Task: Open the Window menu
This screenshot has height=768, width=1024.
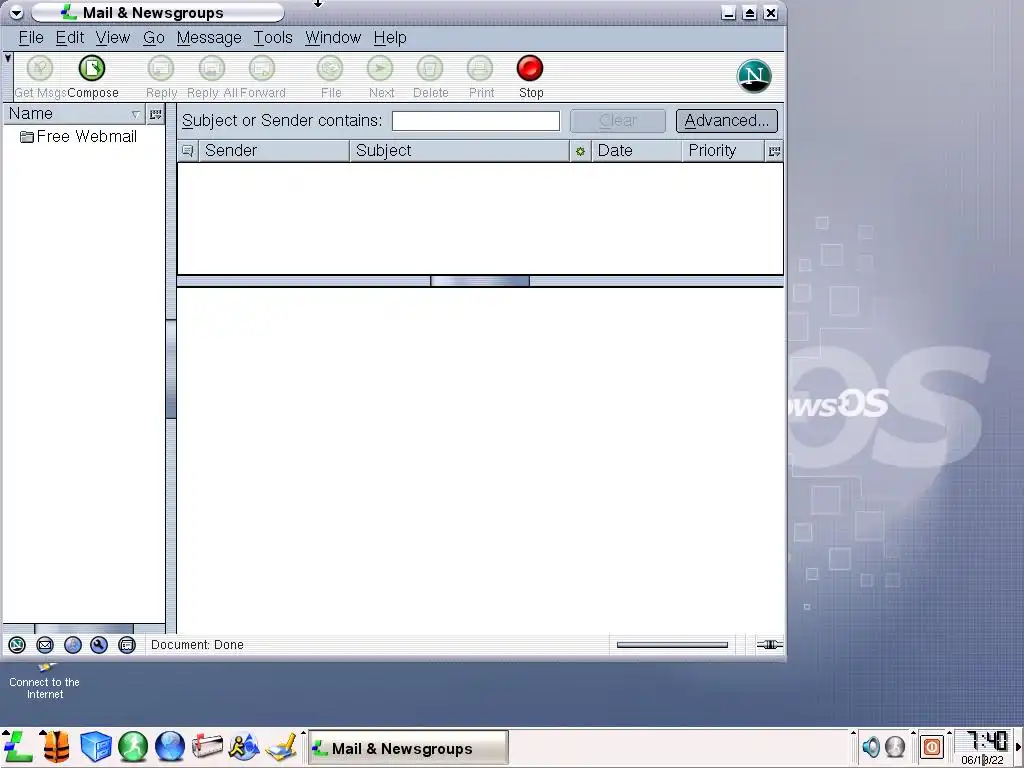Action: click(333, 38)
